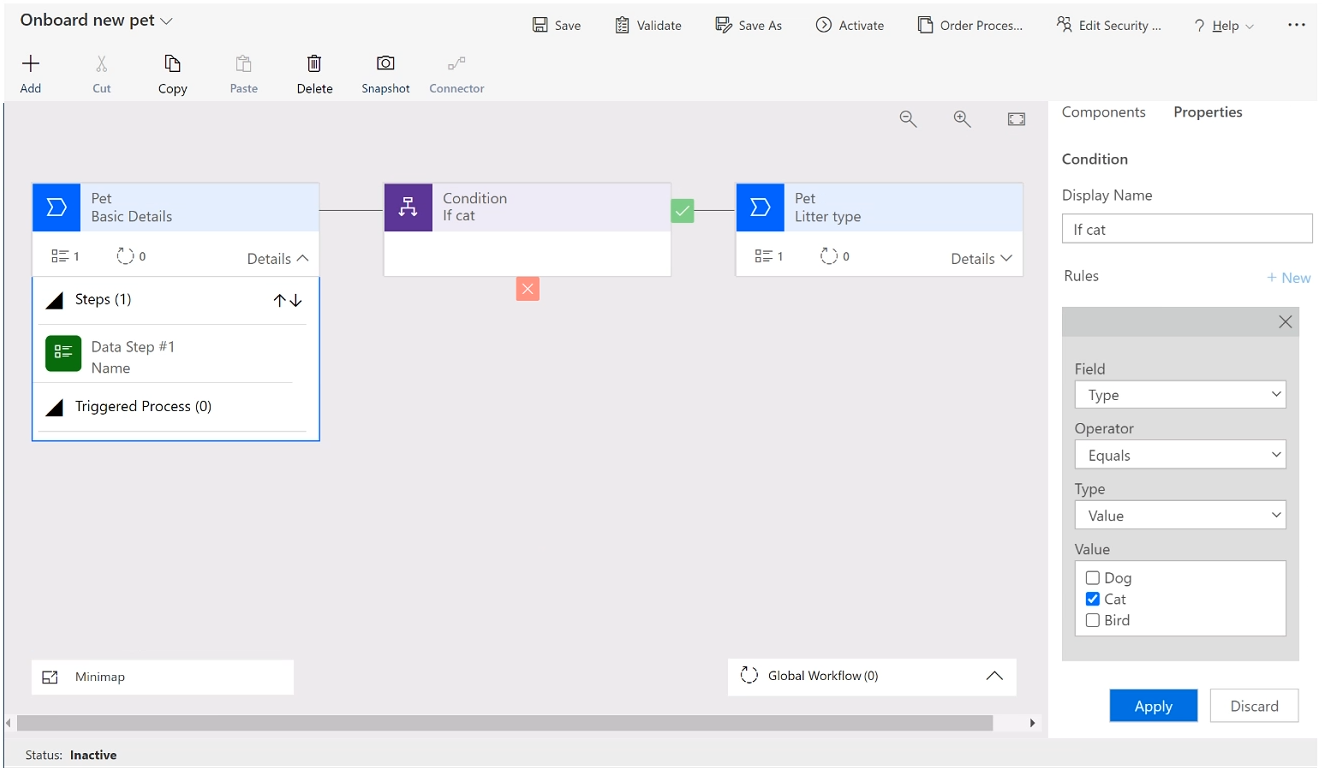Zoom in the canvas with magnifier plus

(962, 119)
